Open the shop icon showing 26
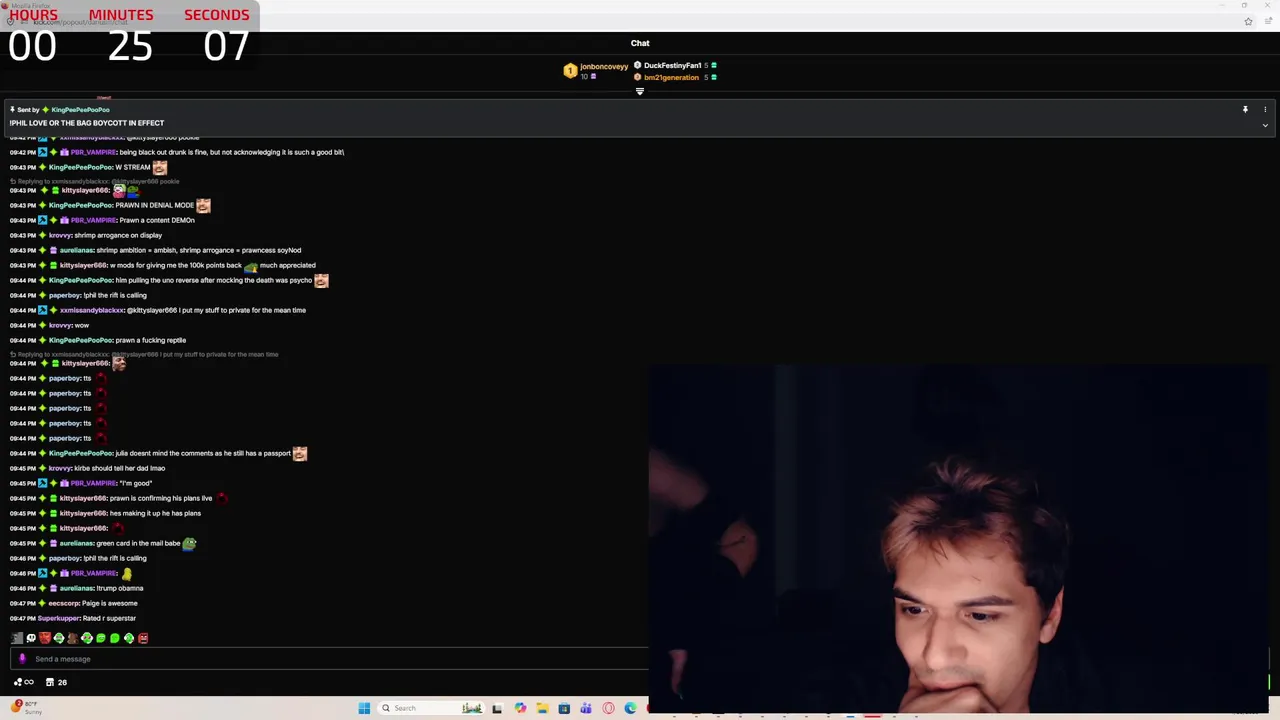1280x720 pixels. (56, 682)
